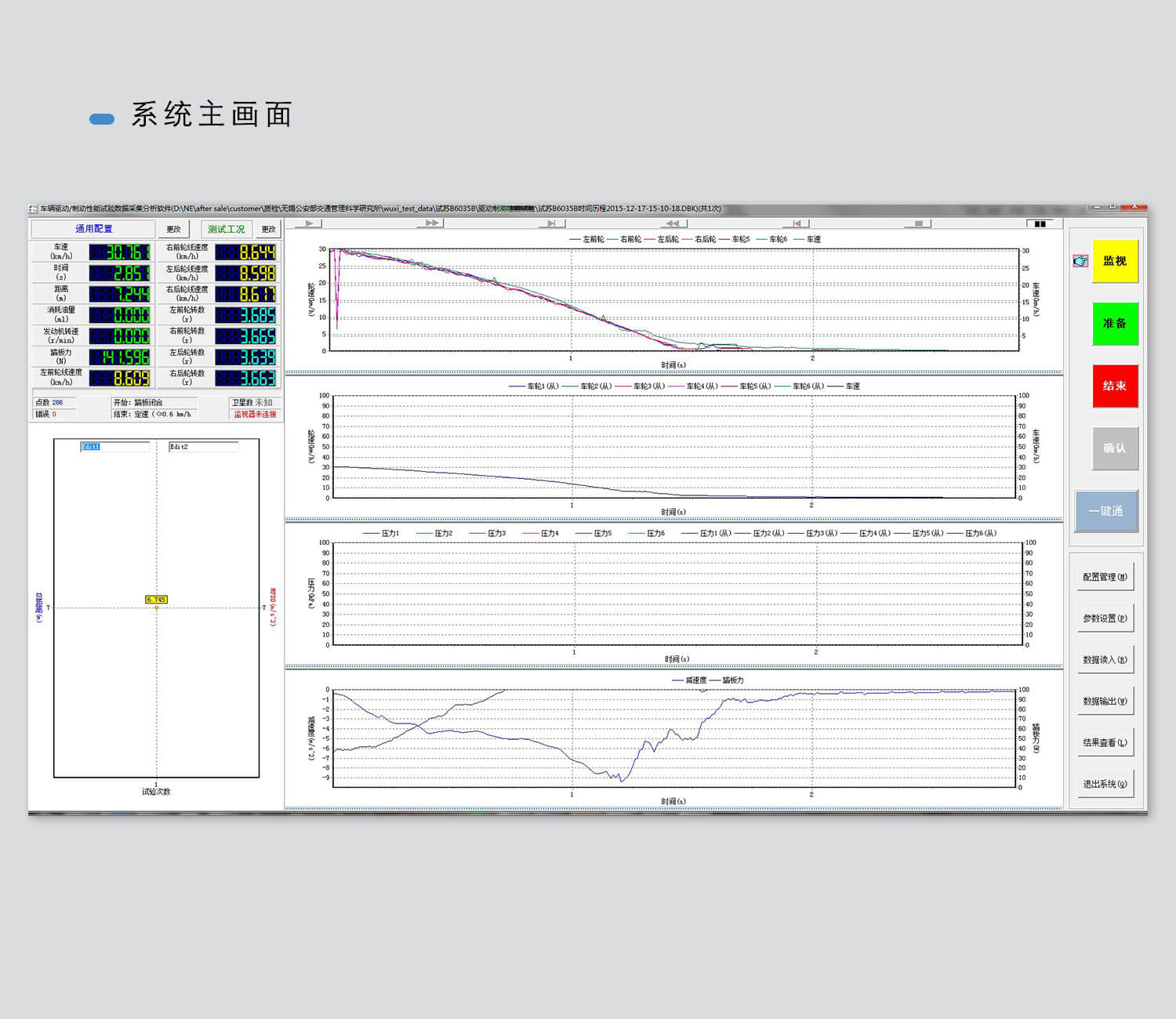Open 参数设置 parameter settings
Viewport: 1176px width, 1019px height.
tap(1105, 618)
